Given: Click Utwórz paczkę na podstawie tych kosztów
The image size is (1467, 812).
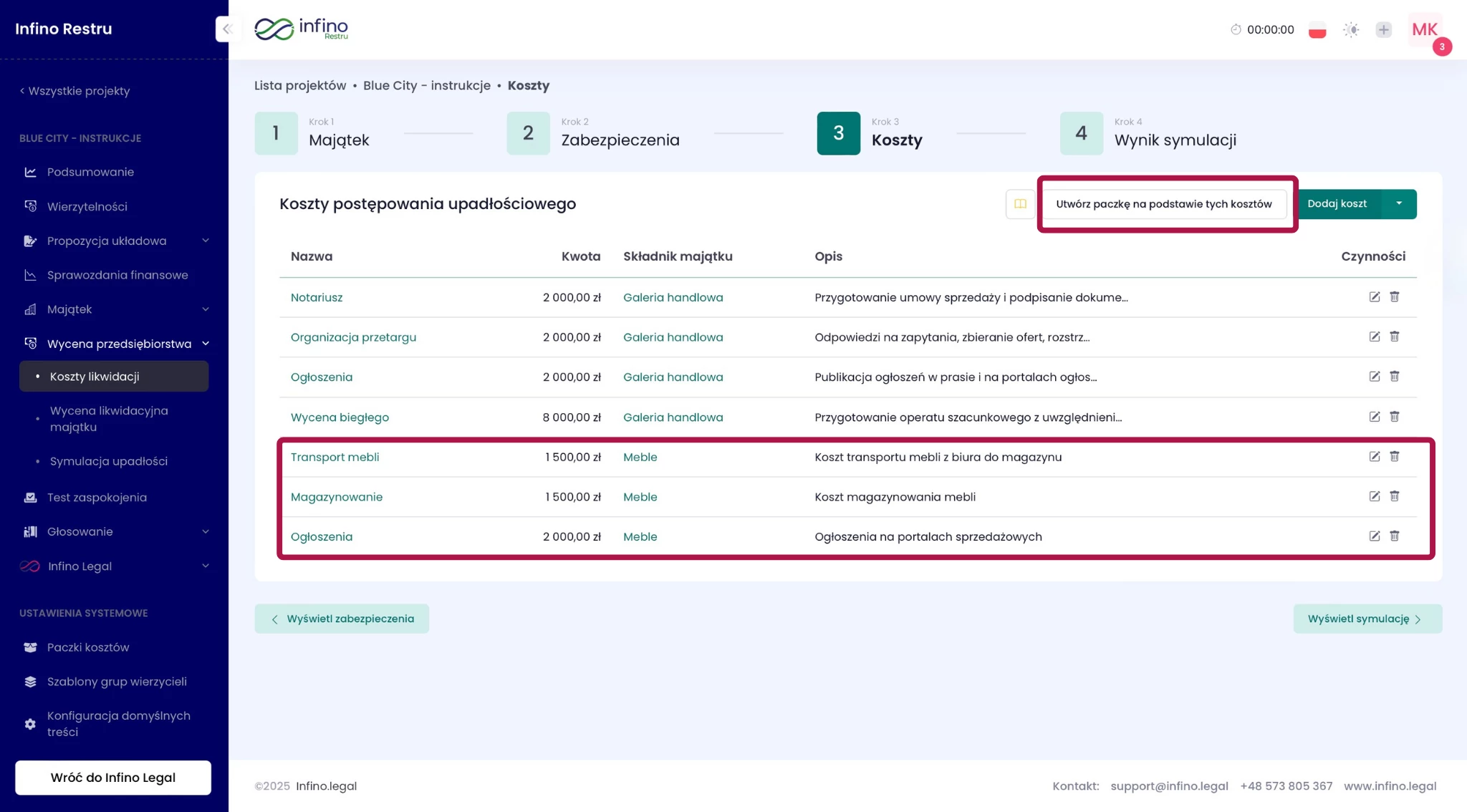Looking at the screenshot, I should tap(1163, 204).
